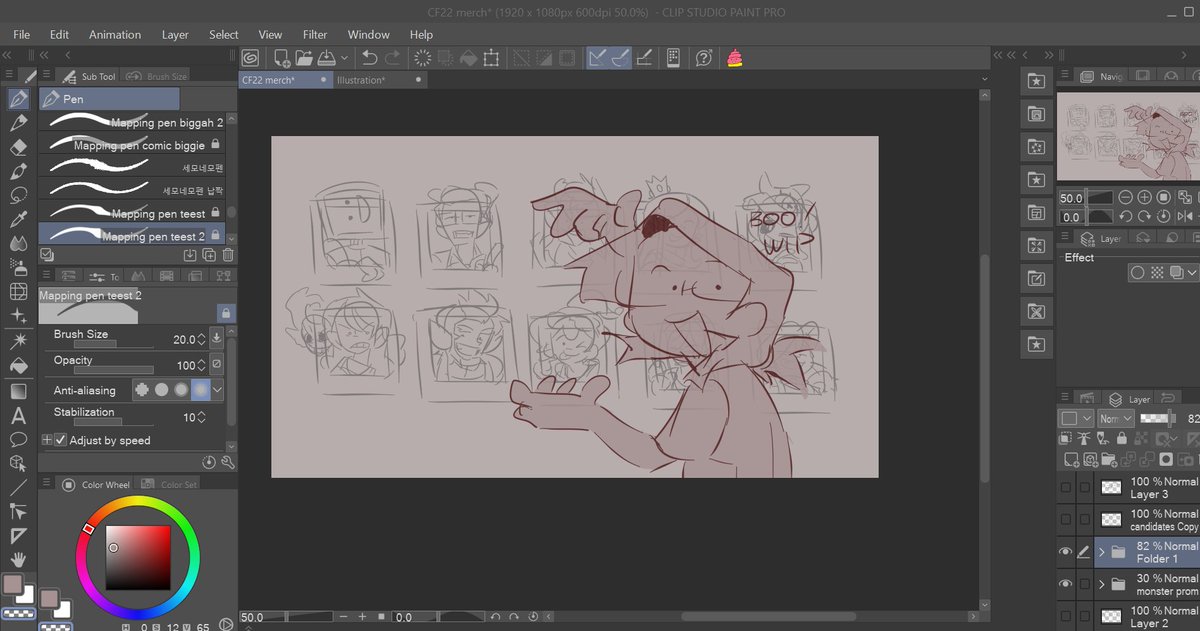The height and width of the screenshot is (631, 1200).
Task: Click the Scale/Rotate transform icon
Action: point(491,58)
